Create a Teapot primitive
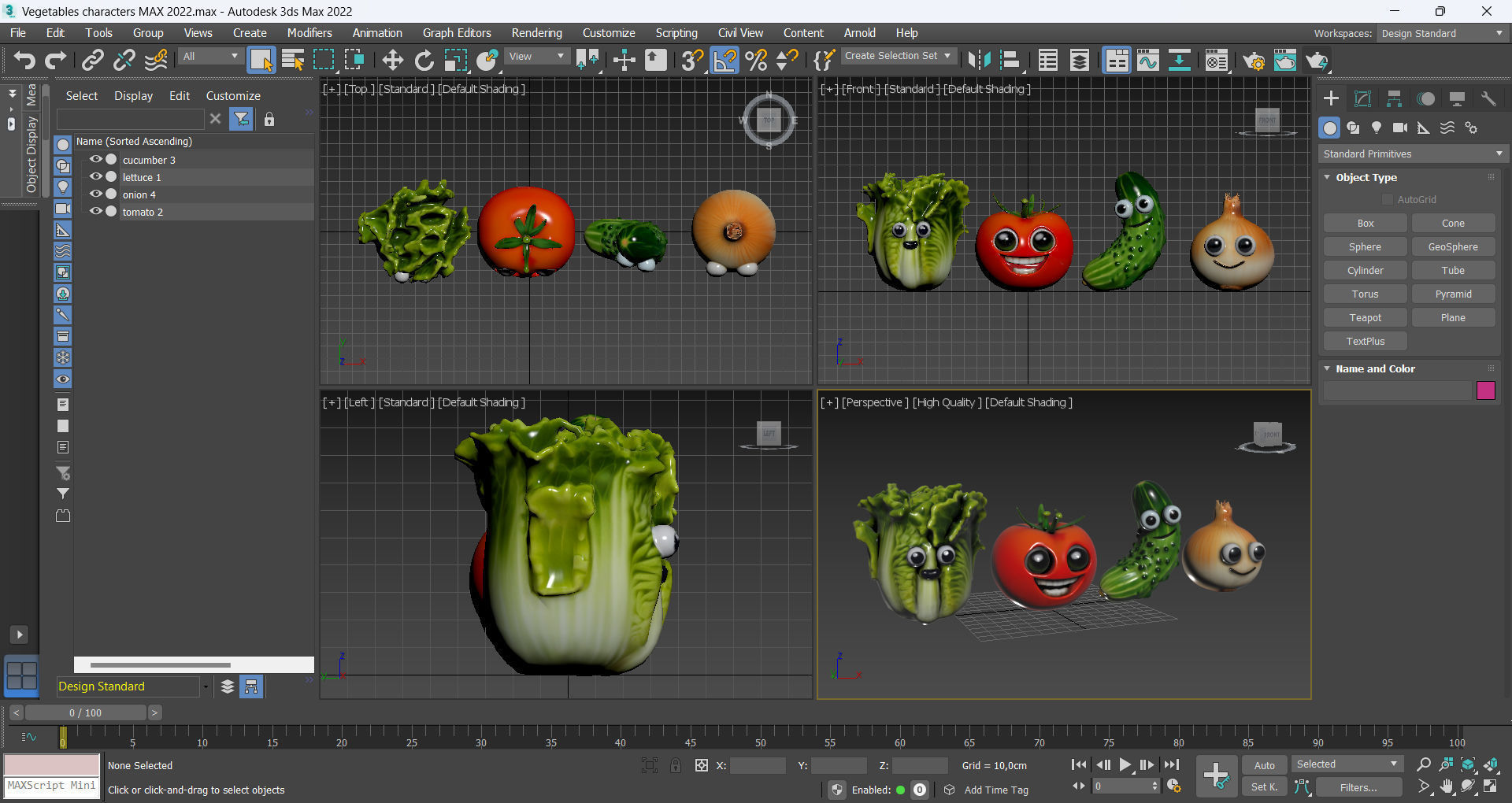Viewport: 1512px width, 803px height. [1365, 317]
